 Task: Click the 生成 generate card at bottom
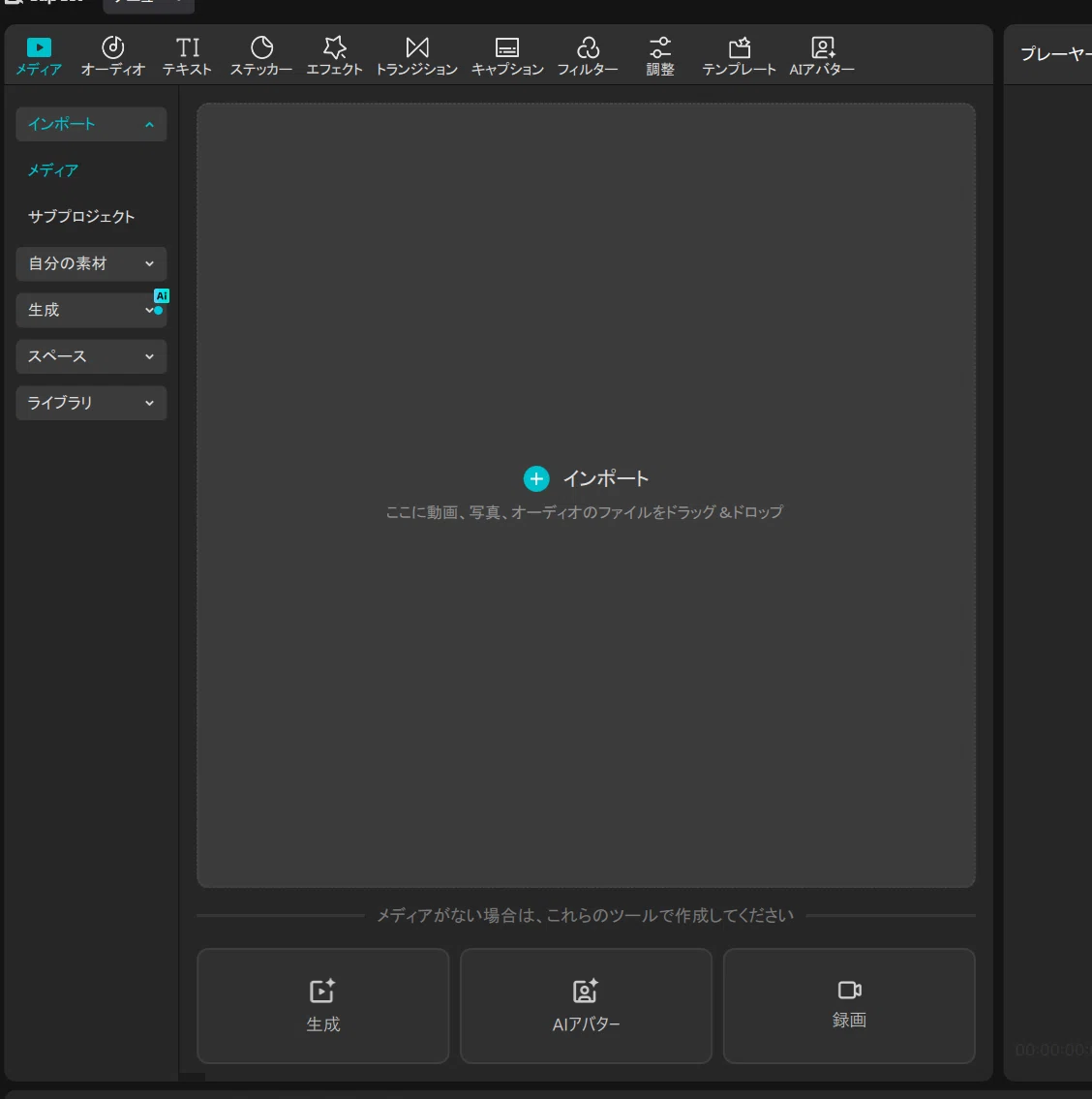point(323,1006)
